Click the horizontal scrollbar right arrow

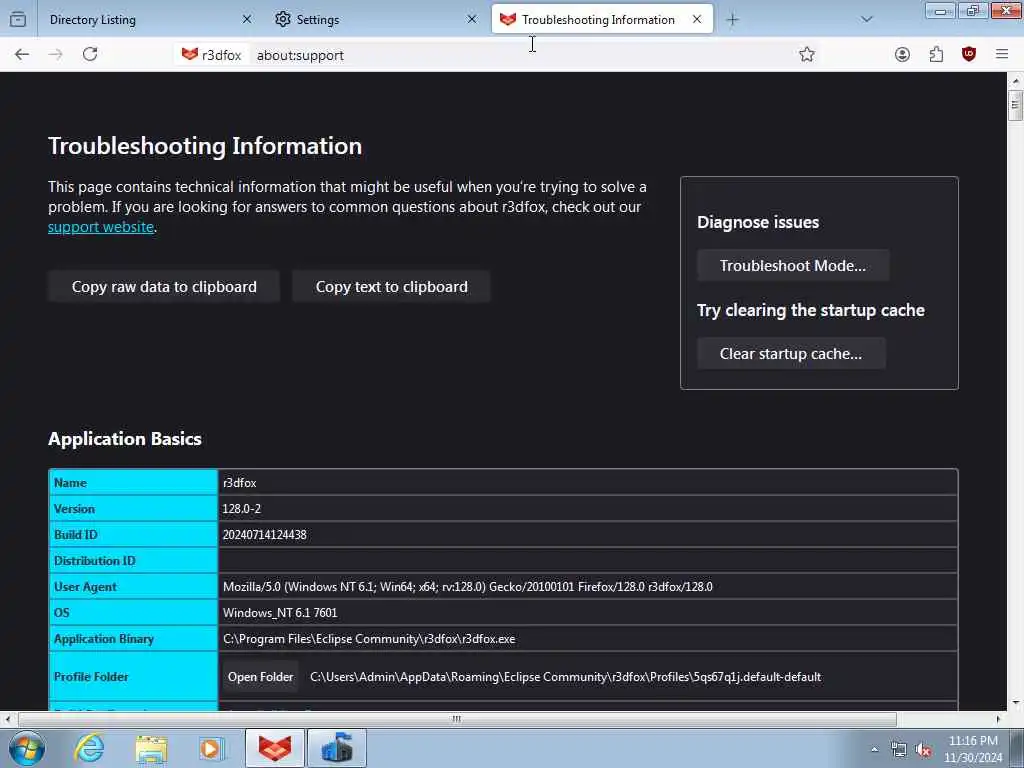pyautogui.click(x=998, y=719)
